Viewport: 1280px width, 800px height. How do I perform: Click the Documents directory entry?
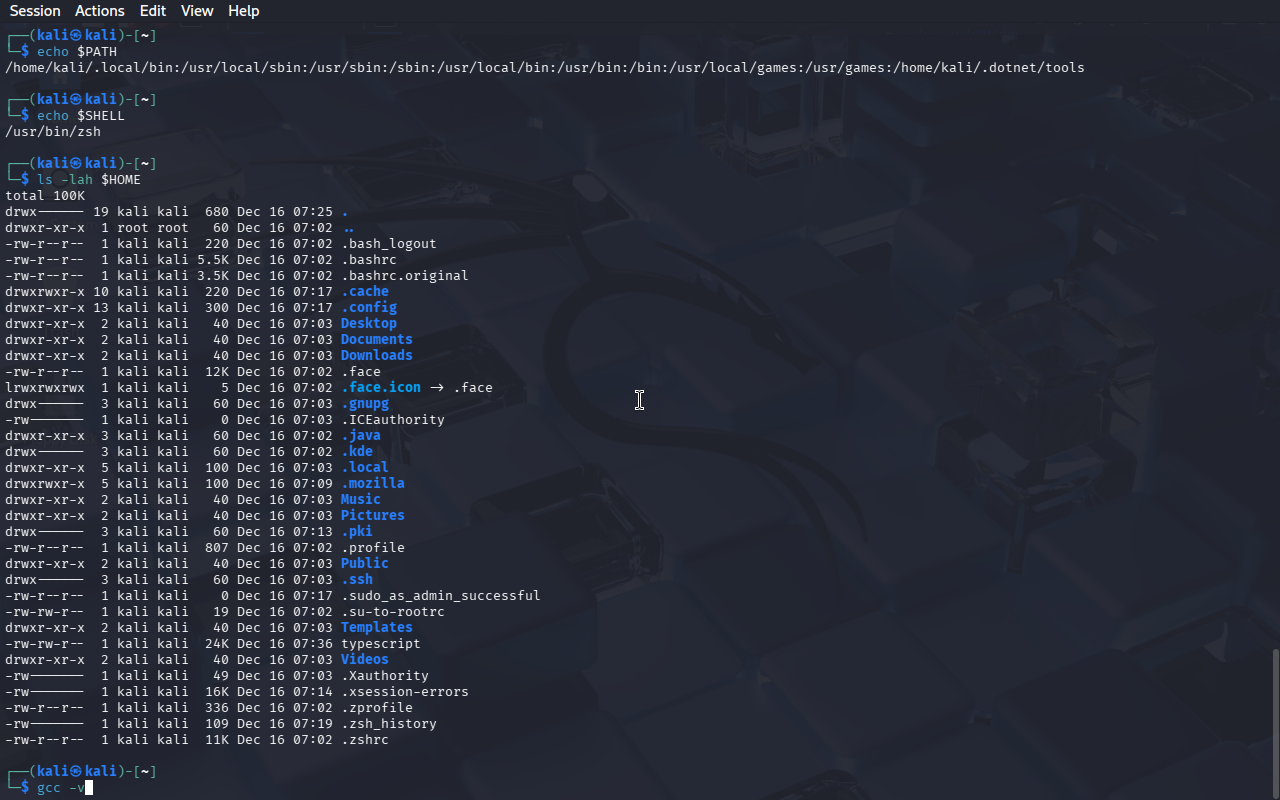point(376,340)
